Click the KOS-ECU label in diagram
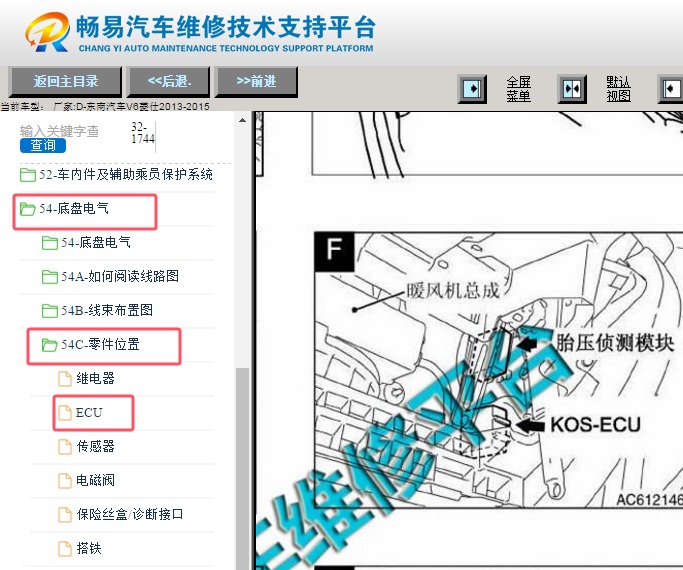 (x=595, y=425)
